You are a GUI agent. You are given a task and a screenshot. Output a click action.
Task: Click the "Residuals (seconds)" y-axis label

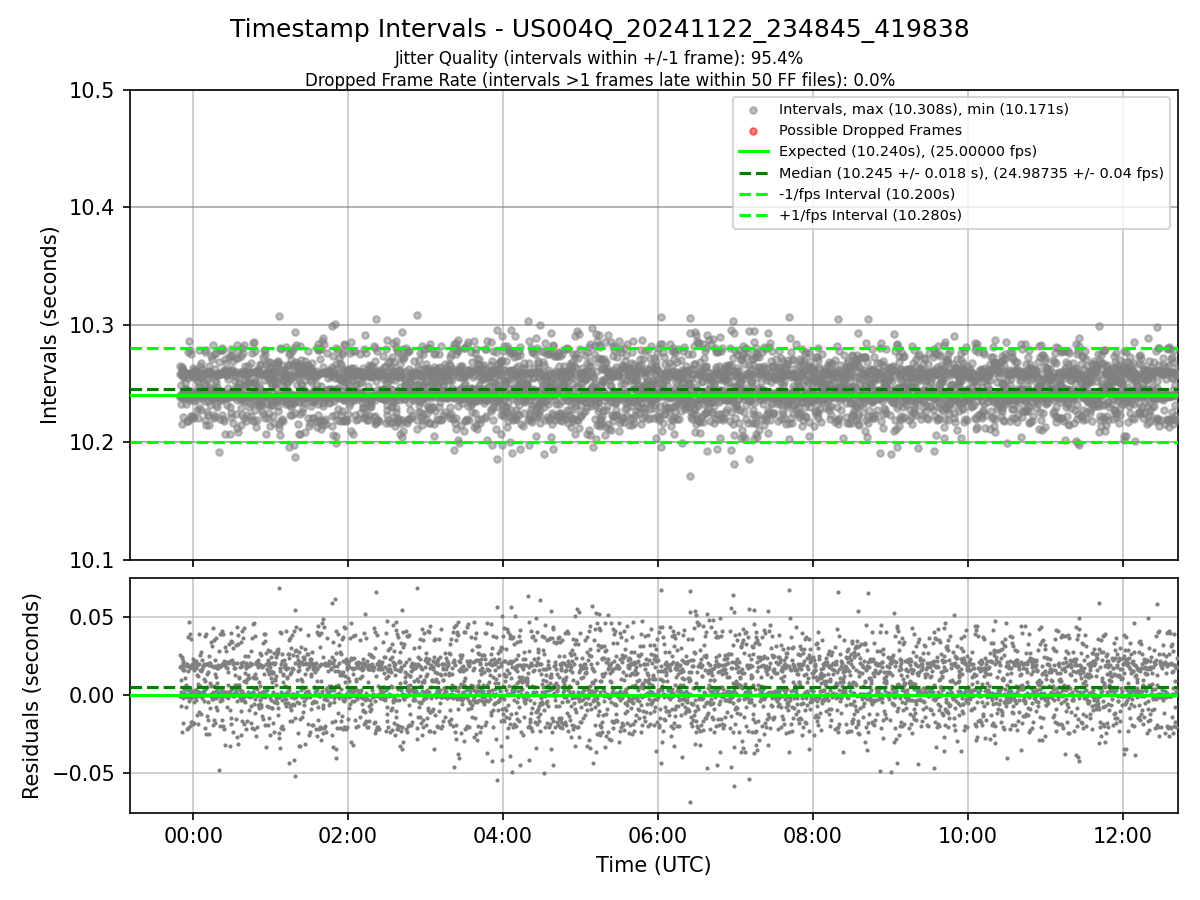(31, 696)
